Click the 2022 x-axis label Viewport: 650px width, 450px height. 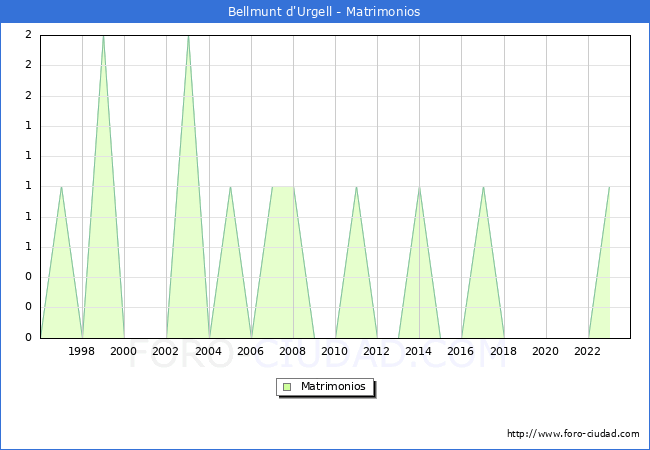point(587,351)
